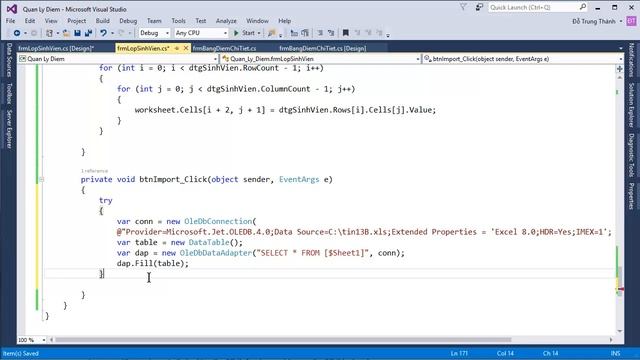Viewport: 640px width, 360px height.
Task: Open the Do Trung Thanh account dropdown
Action: pyautogui.click(x=621, y=21)
